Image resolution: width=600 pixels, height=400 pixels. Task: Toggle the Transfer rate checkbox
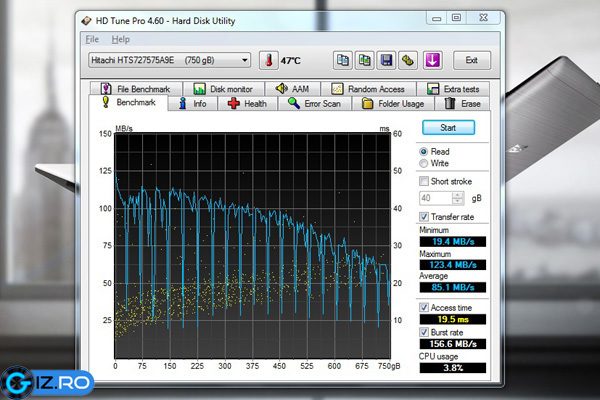(424, 217)
